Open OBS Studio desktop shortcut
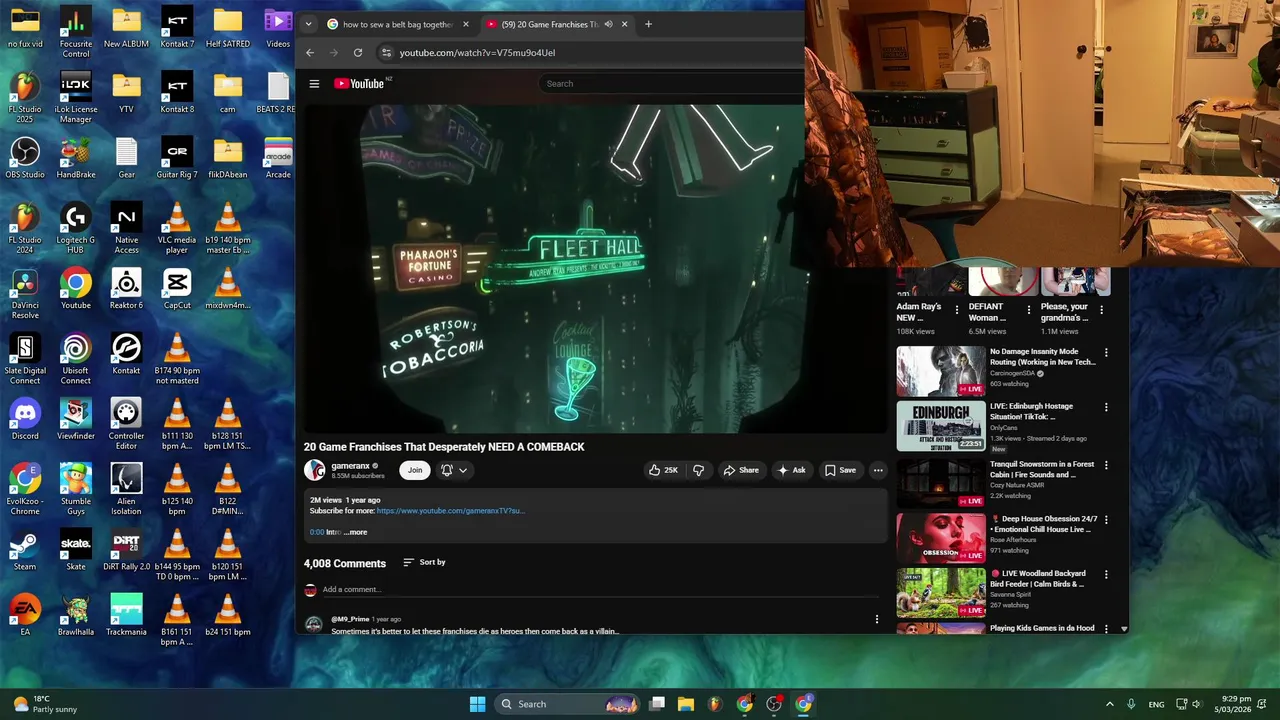The height and width of the screenshot is (720, 1280). (x=25, y=158)
